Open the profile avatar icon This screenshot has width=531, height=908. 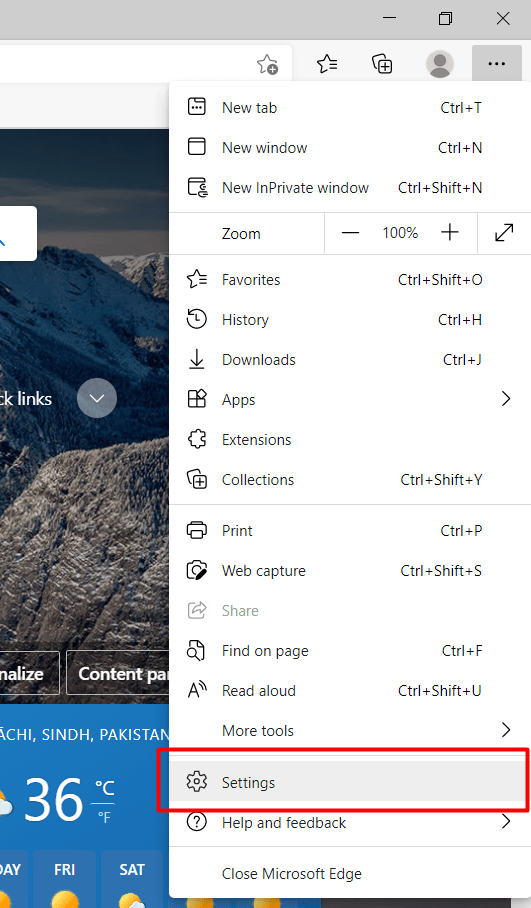coord(440,64)
